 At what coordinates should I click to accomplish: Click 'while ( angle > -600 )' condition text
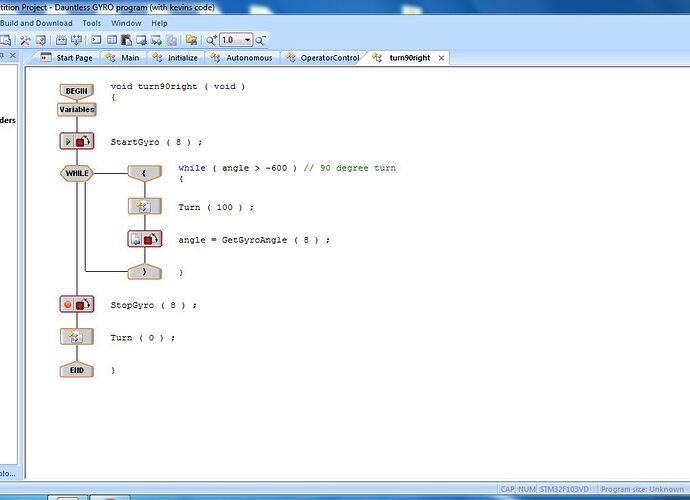click(238, 168)
